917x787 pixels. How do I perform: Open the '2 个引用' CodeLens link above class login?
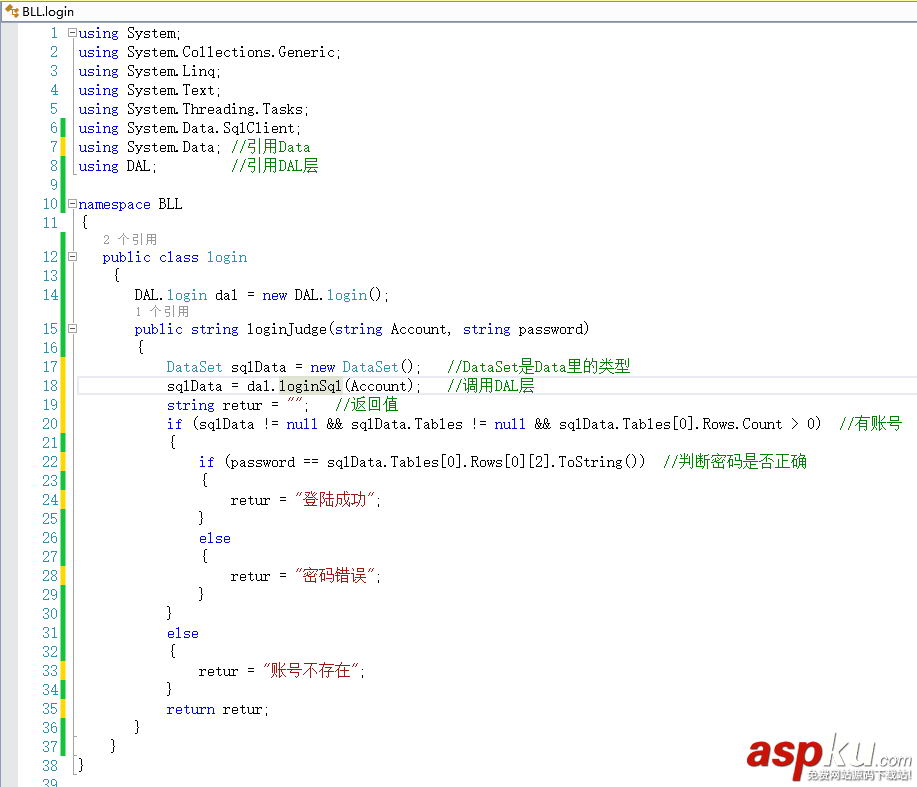pyautogui.click(x=130, y=239)
